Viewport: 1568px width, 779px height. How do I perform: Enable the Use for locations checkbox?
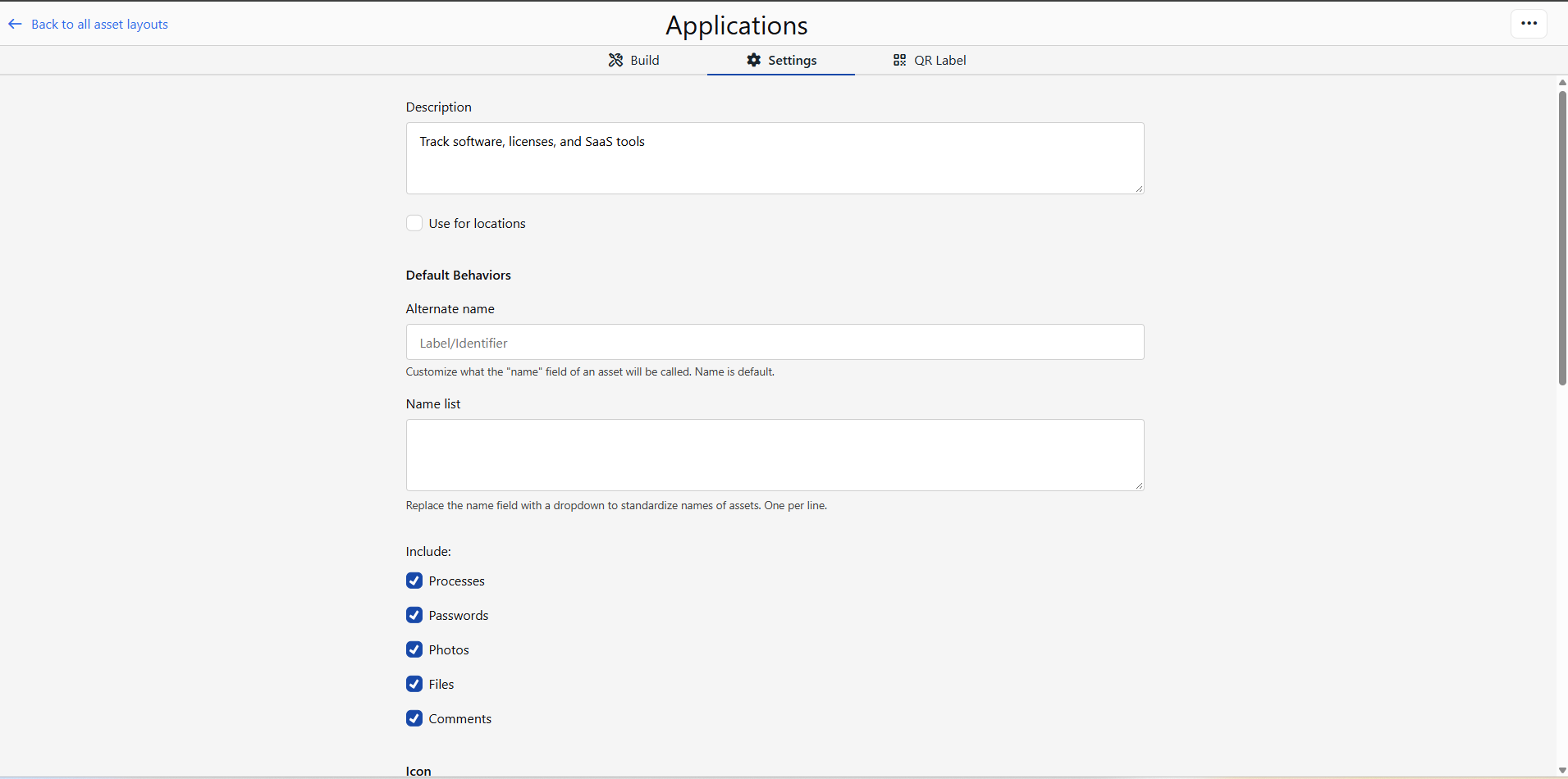(414, 223)
